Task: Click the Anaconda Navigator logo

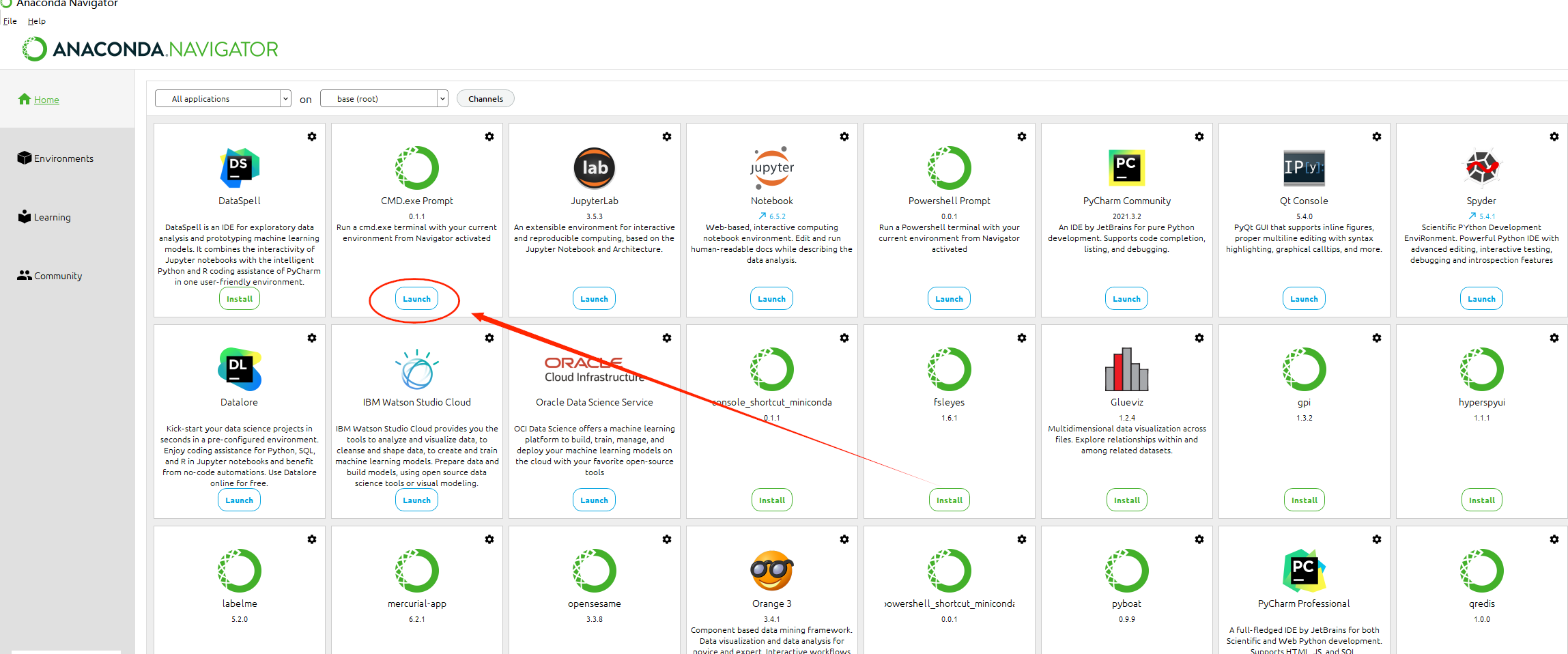Action: point(150,49)
